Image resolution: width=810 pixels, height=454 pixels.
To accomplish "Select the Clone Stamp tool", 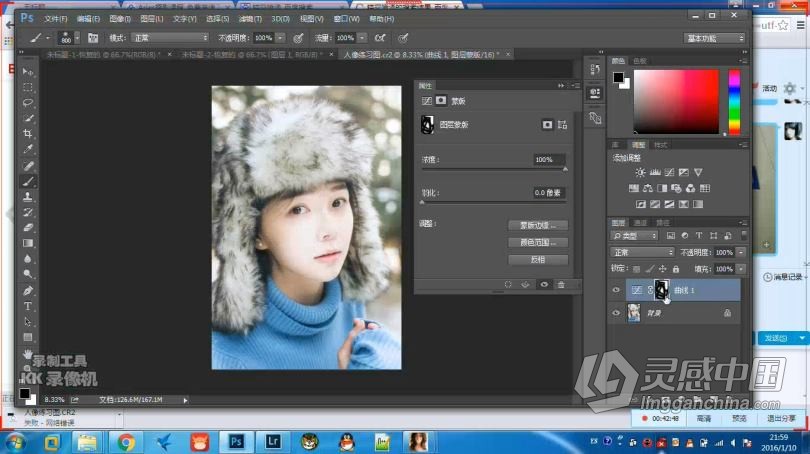I will (28, 197).
